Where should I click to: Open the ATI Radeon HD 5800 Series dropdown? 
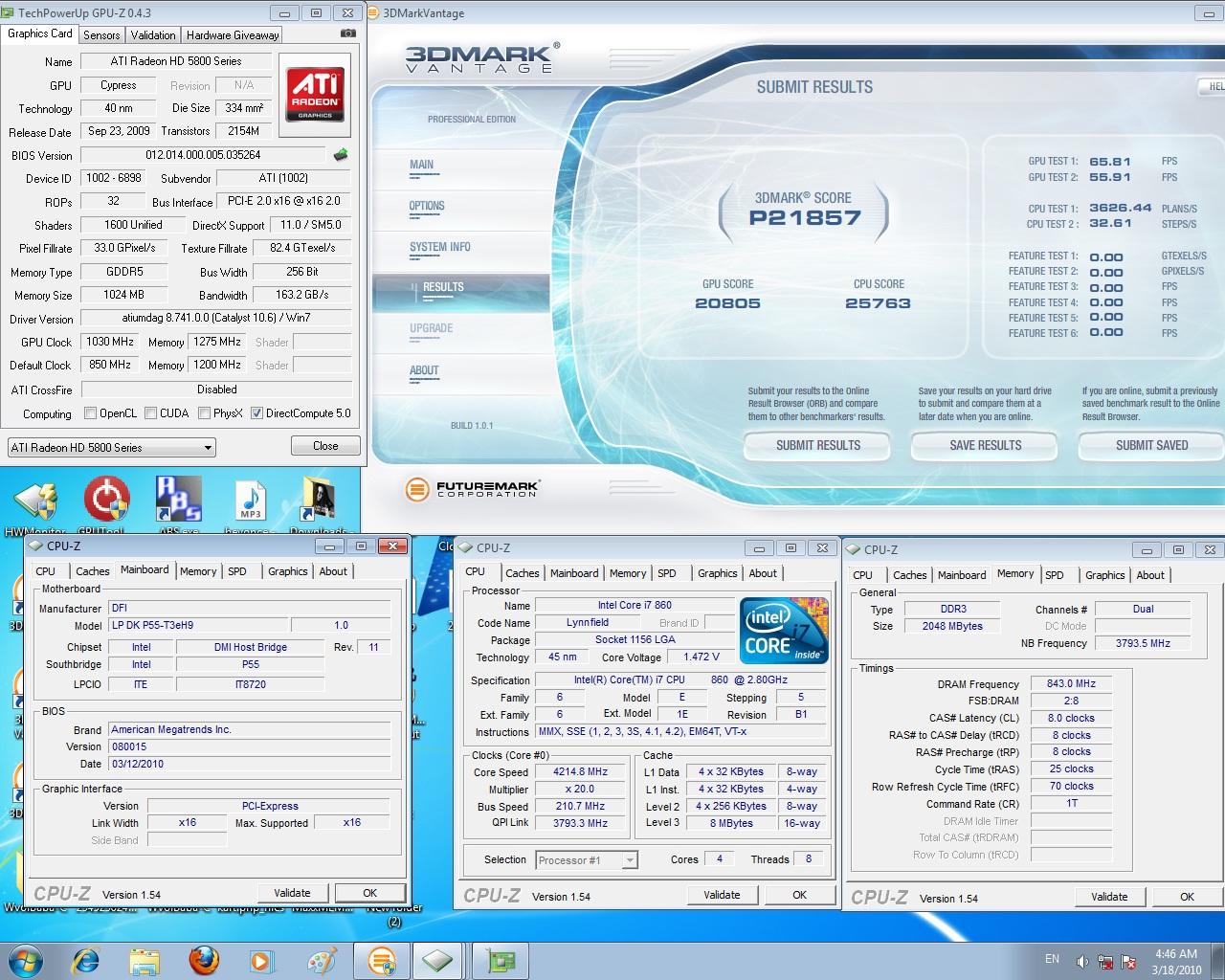coord(111,447)
